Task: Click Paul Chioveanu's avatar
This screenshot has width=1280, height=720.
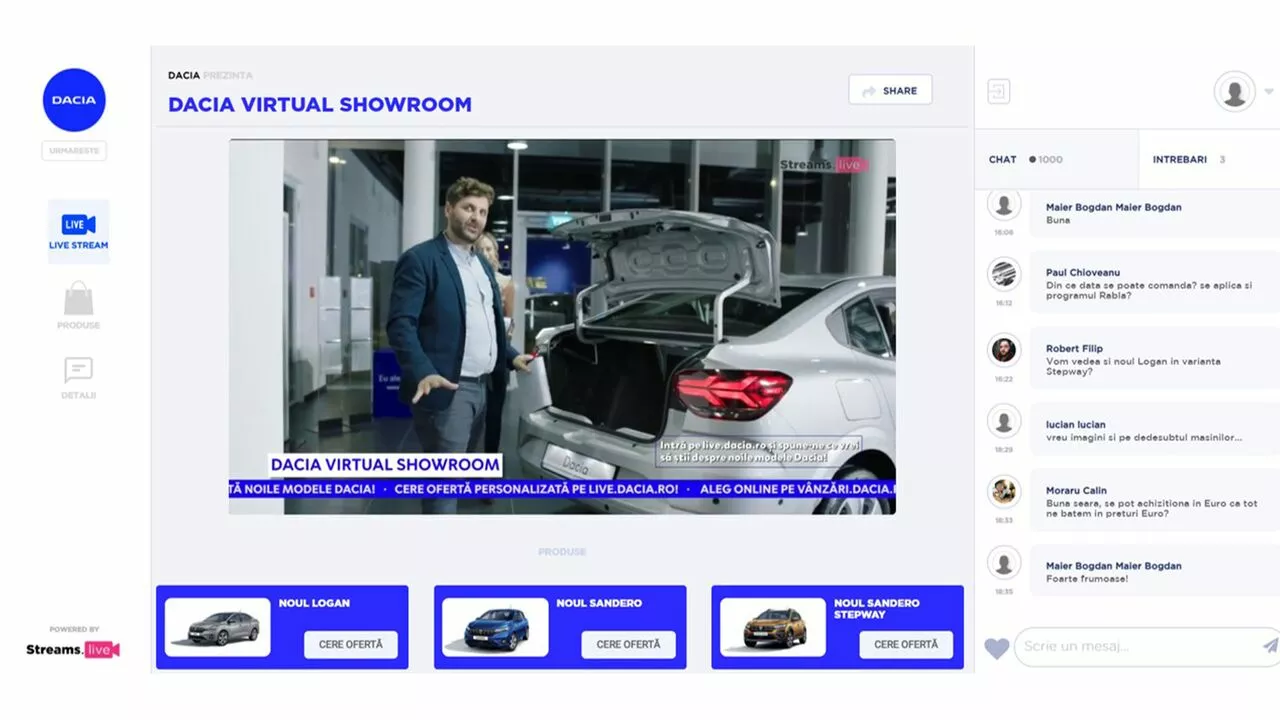Action: pyautogui.click(x=1004, y=274)
